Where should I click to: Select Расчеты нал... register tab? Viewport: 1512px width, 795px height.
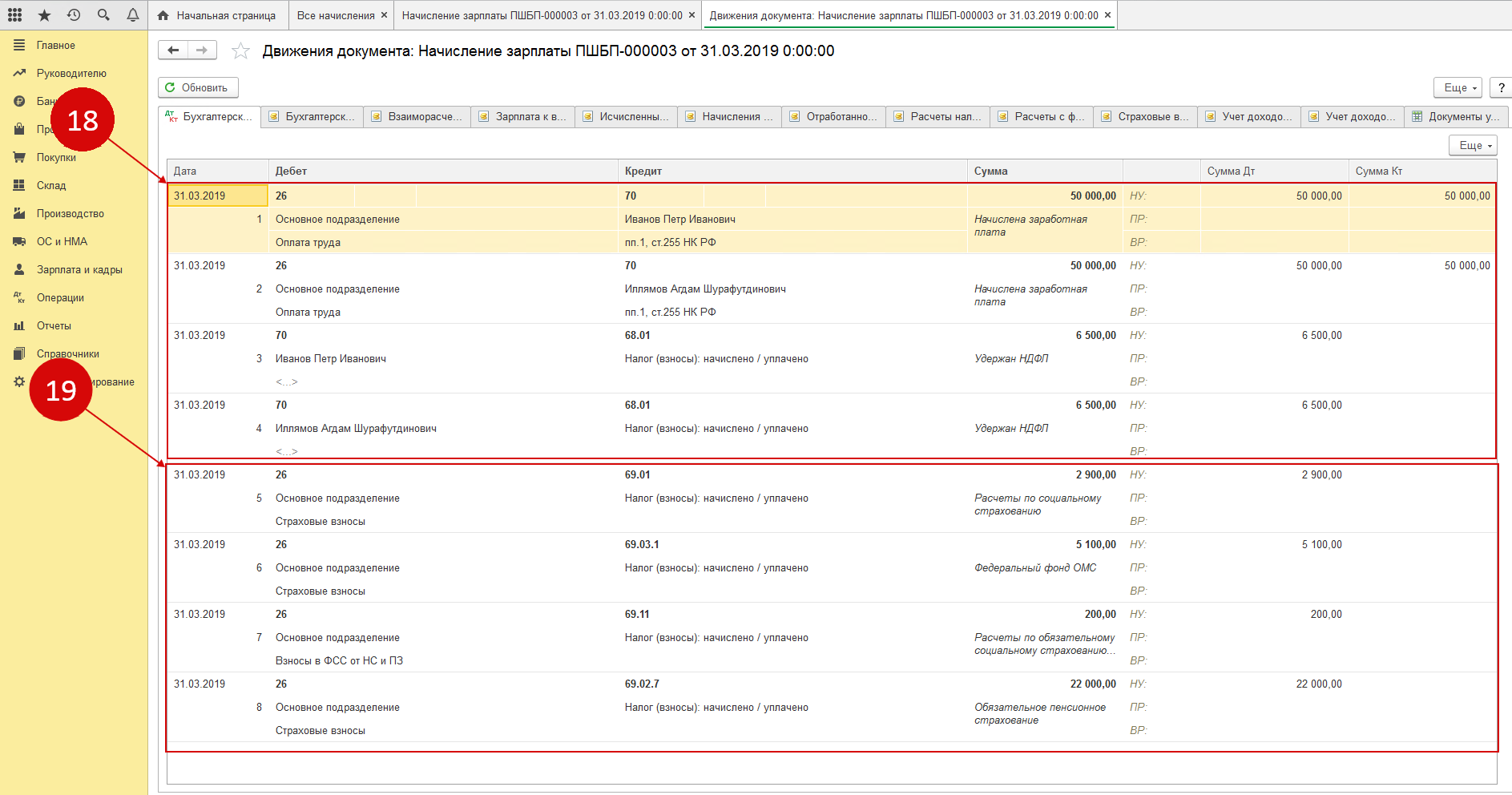tap(938, 117)
